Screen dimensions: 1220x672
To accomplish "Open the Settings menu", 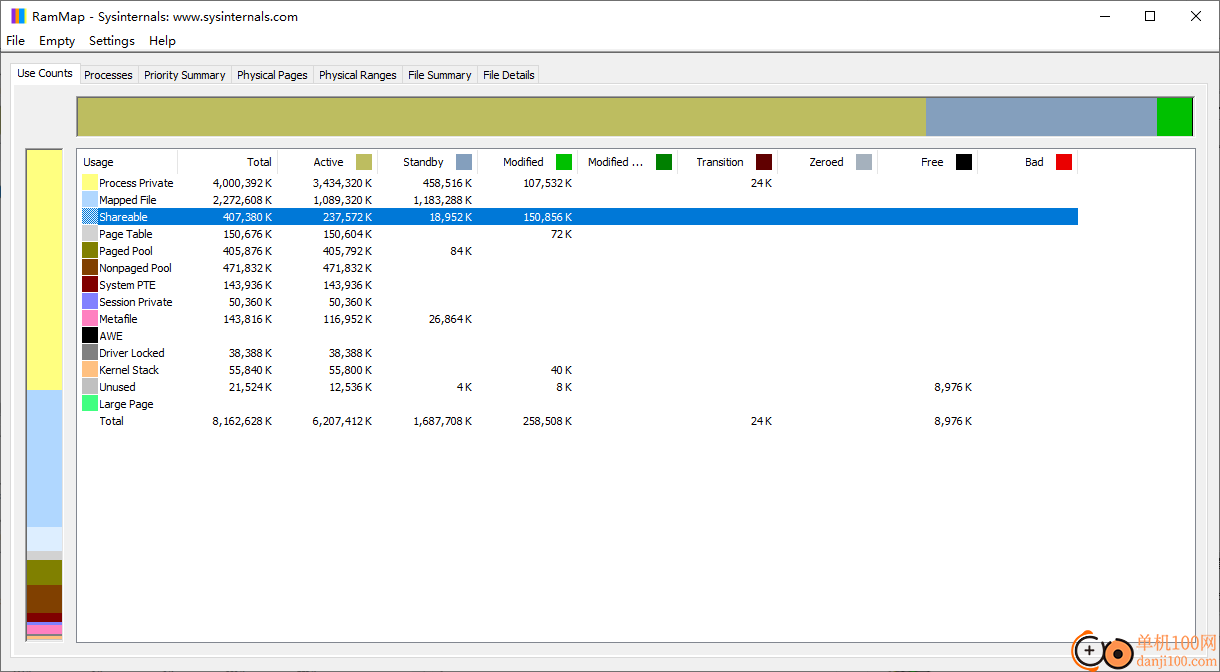I will tap(112, 41).
